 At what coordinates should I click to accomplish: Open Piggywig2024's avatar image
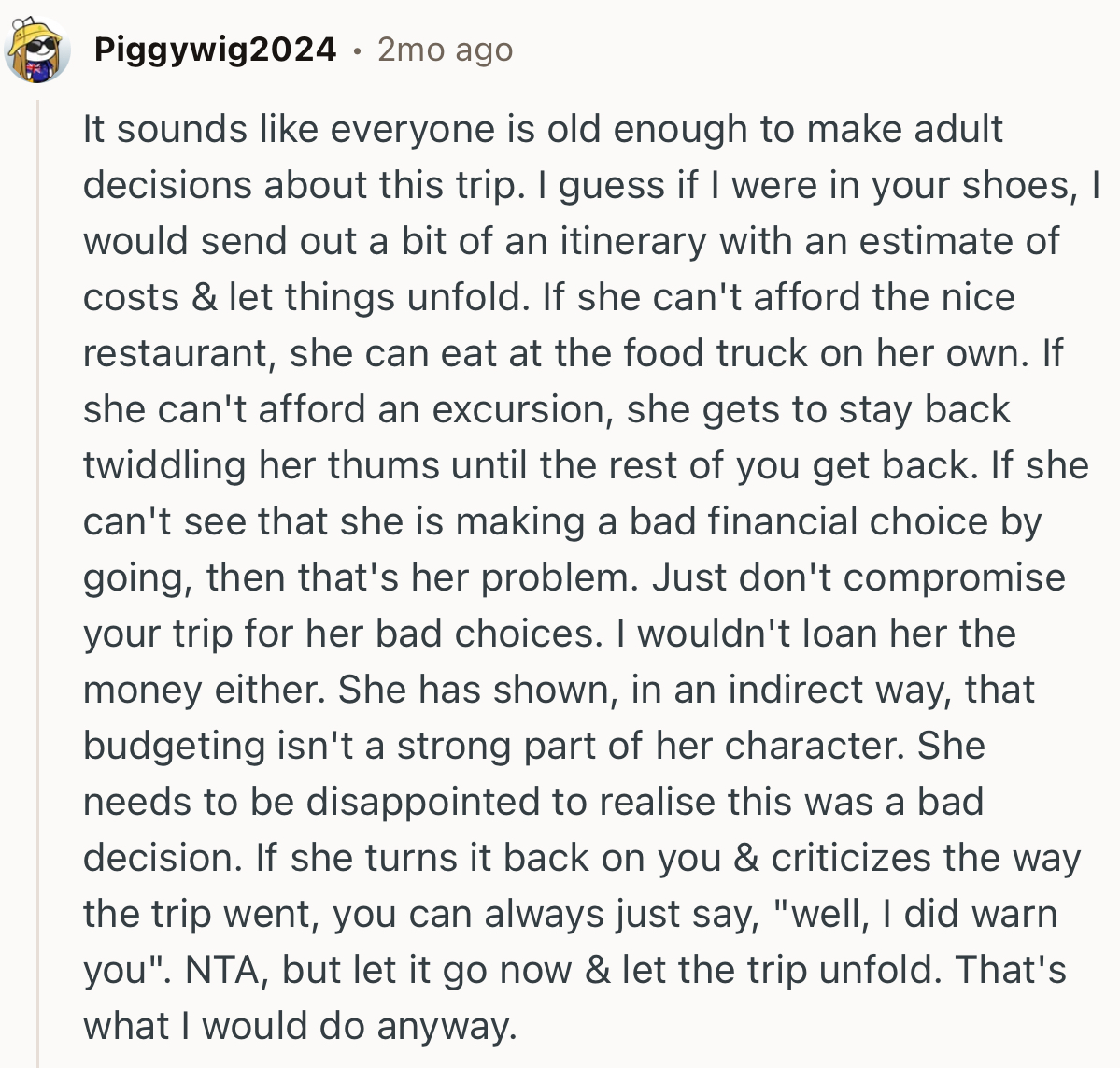(37, 50)
